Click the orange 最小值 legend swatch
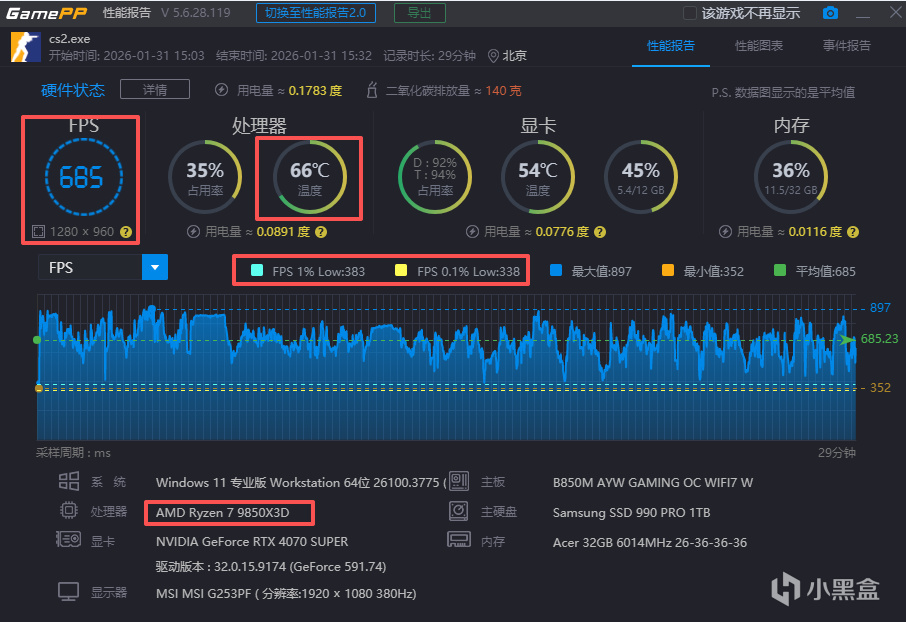 coord(668,271)
